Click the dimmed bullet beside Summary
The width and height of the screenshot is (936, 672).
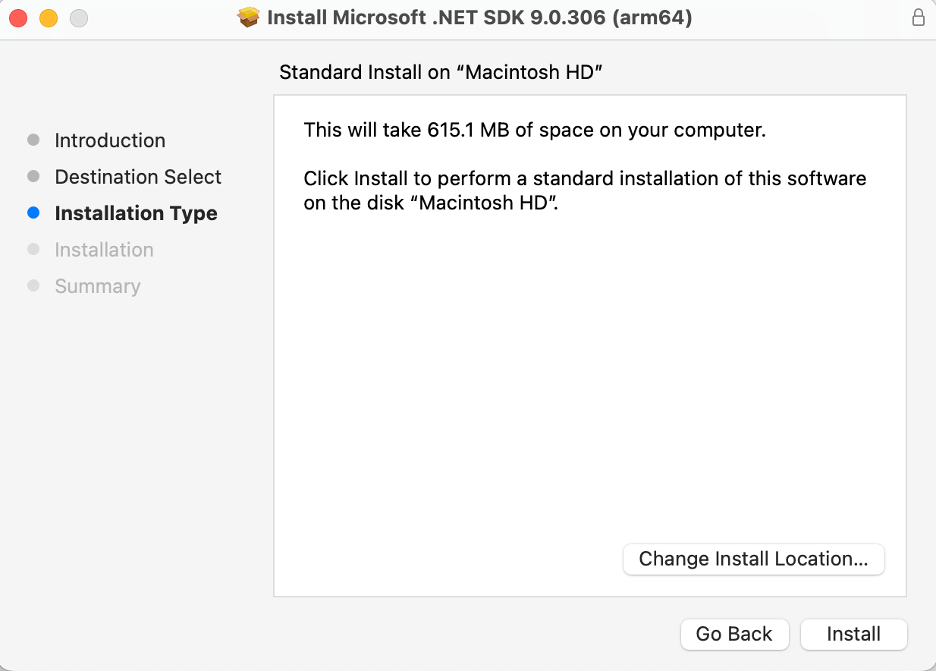(x=34, y=286)
